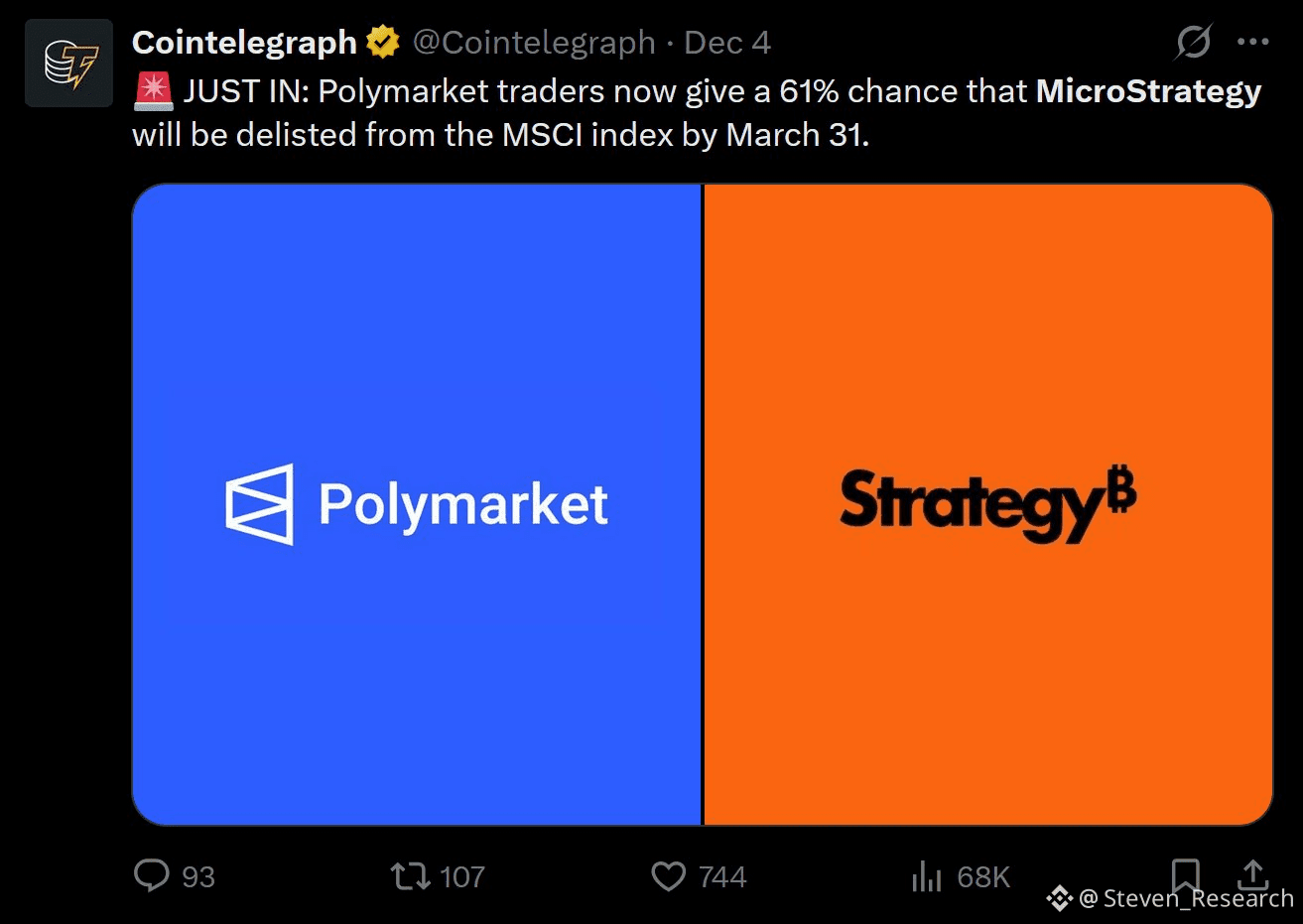The image size is (1303, 924).
Task: Click the red siren emoji
Action: coord(153,91)
